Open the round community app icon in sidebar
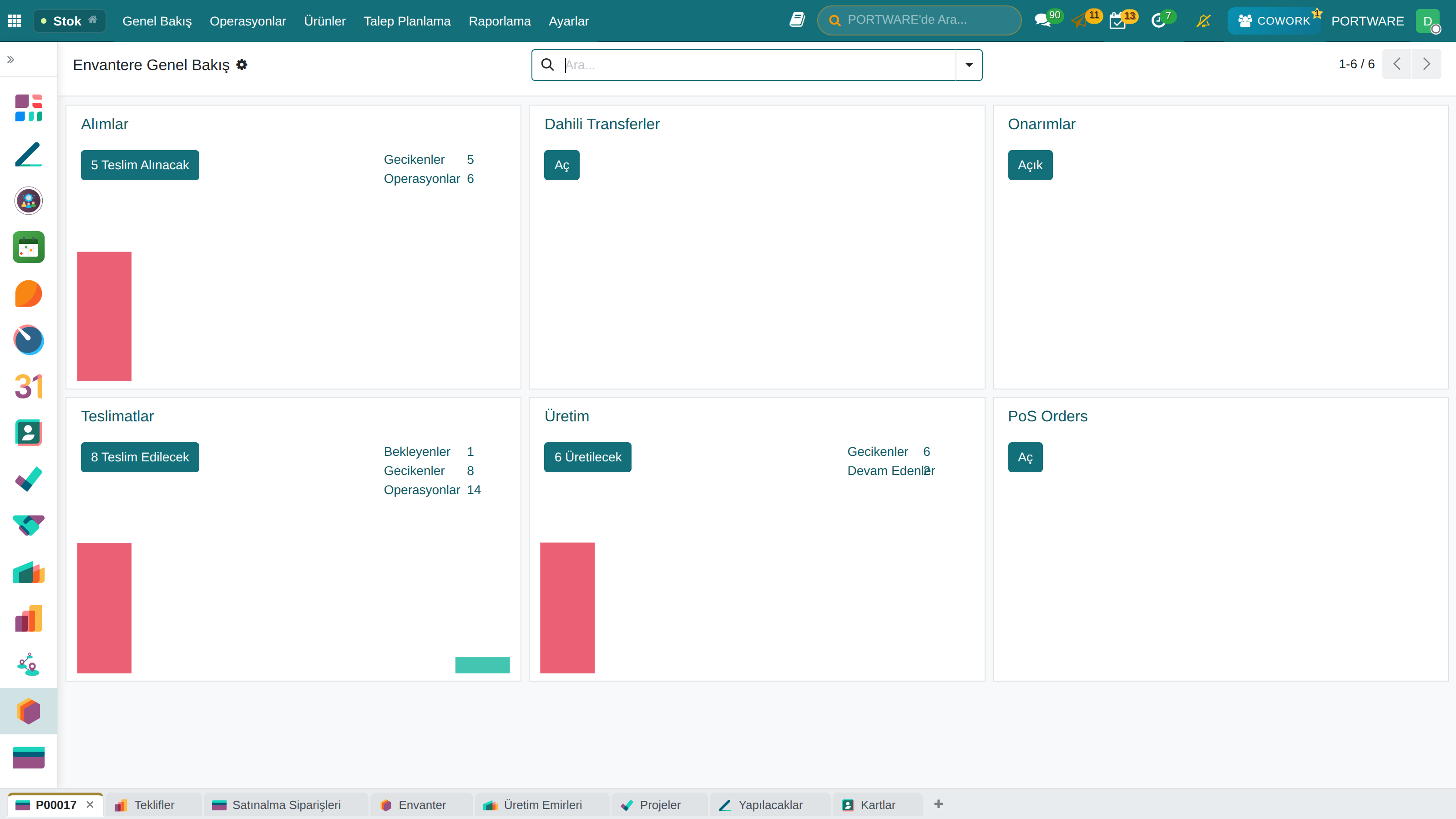 click(x=28, y=201)
